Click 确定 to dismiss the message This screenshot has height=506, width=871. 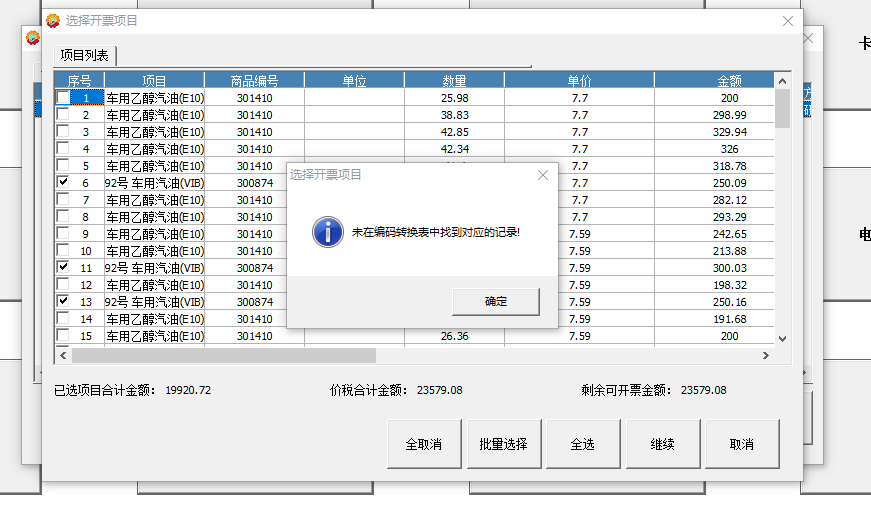tap(495, 301)
